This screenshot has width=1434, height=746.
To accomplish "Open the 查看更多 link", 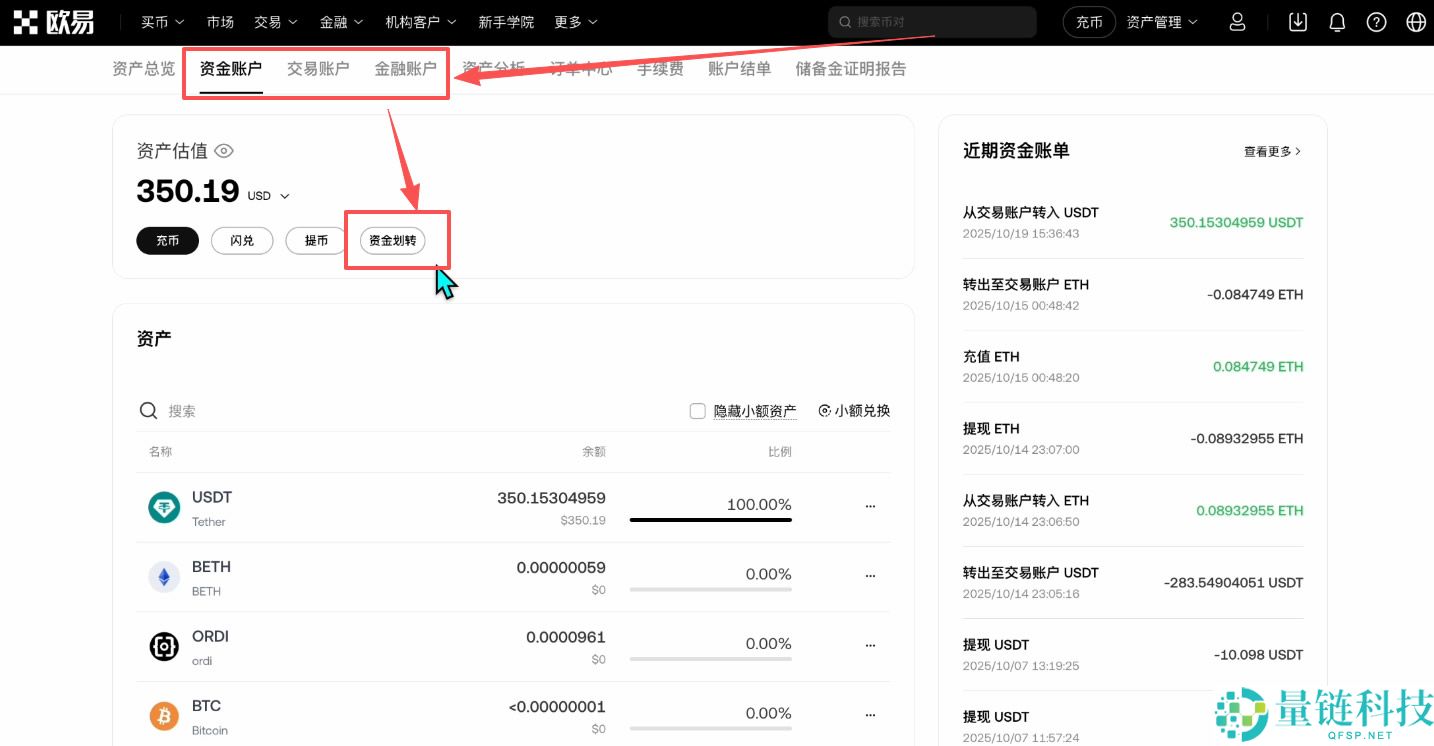I will 1268,150.
